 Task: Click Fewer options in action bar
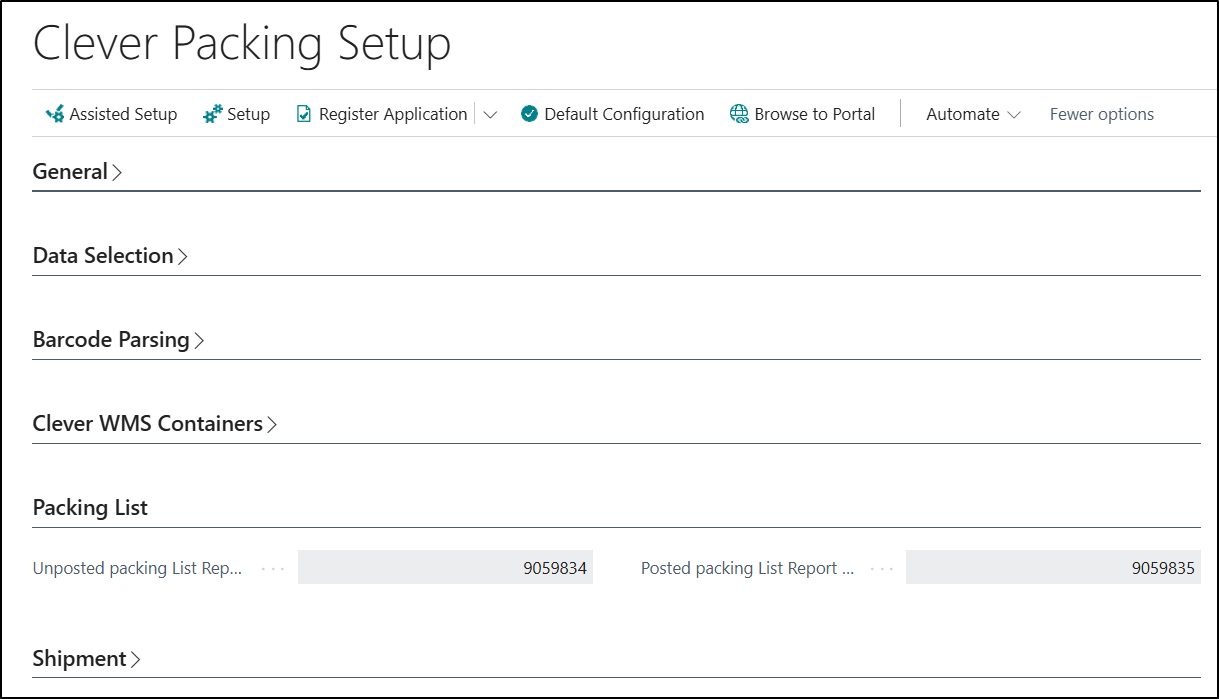tap(1101, 114)
